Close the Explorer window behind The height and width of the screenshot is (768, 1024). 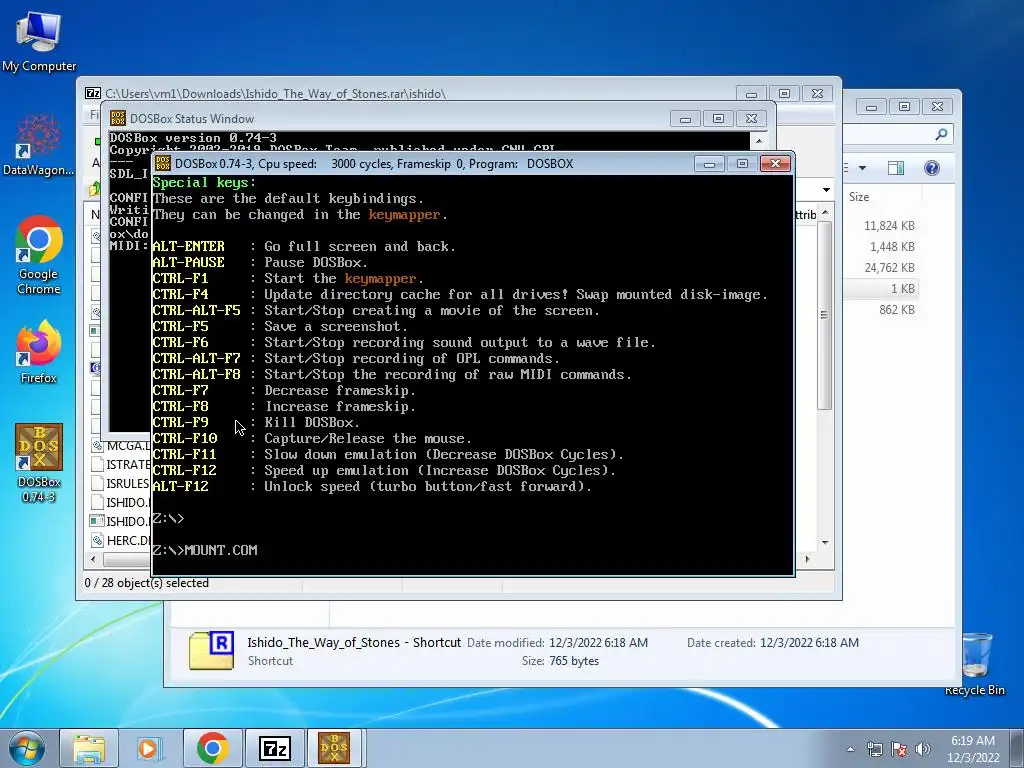937,106
